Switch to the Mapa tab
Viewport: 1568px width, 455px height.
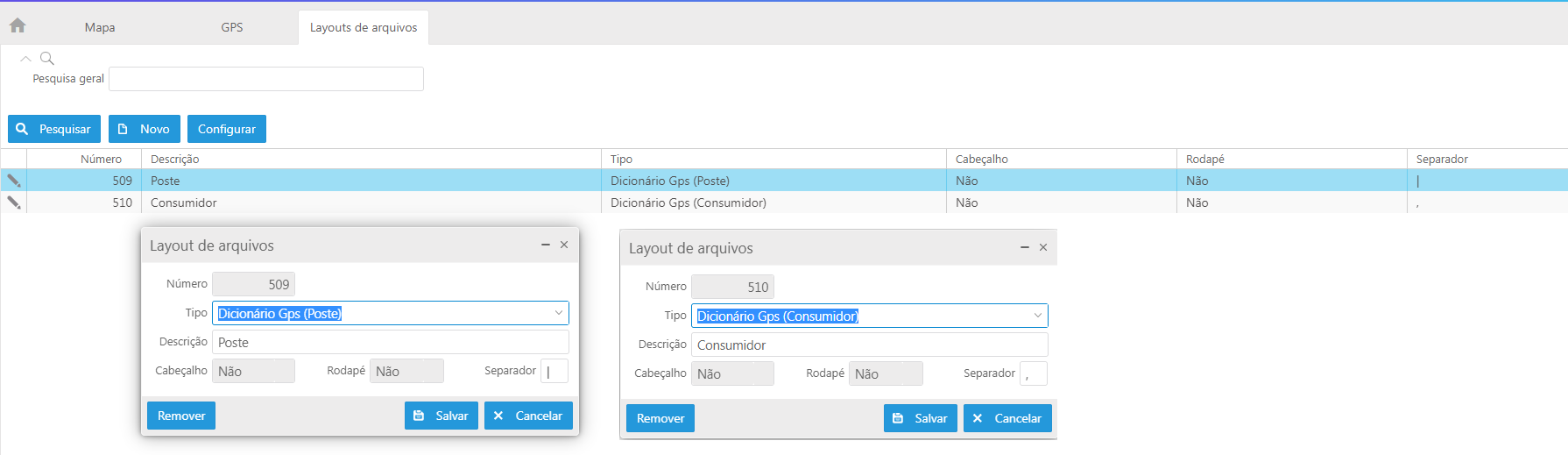[100, 27]
